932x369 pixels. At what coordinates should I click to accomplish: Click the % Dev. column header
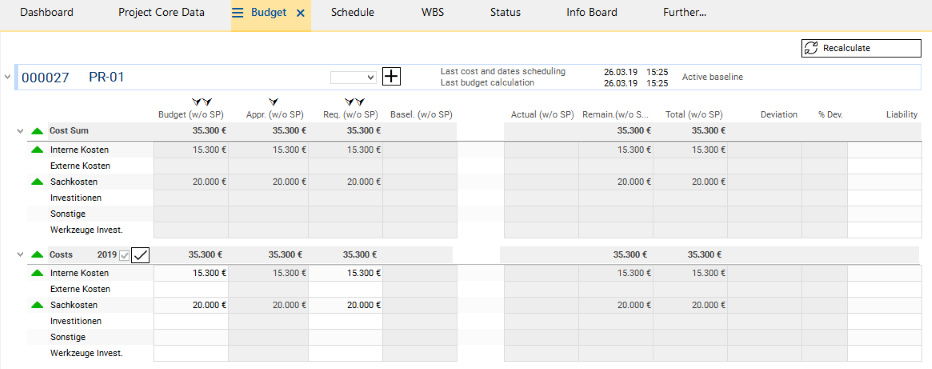tap(830, 115)
